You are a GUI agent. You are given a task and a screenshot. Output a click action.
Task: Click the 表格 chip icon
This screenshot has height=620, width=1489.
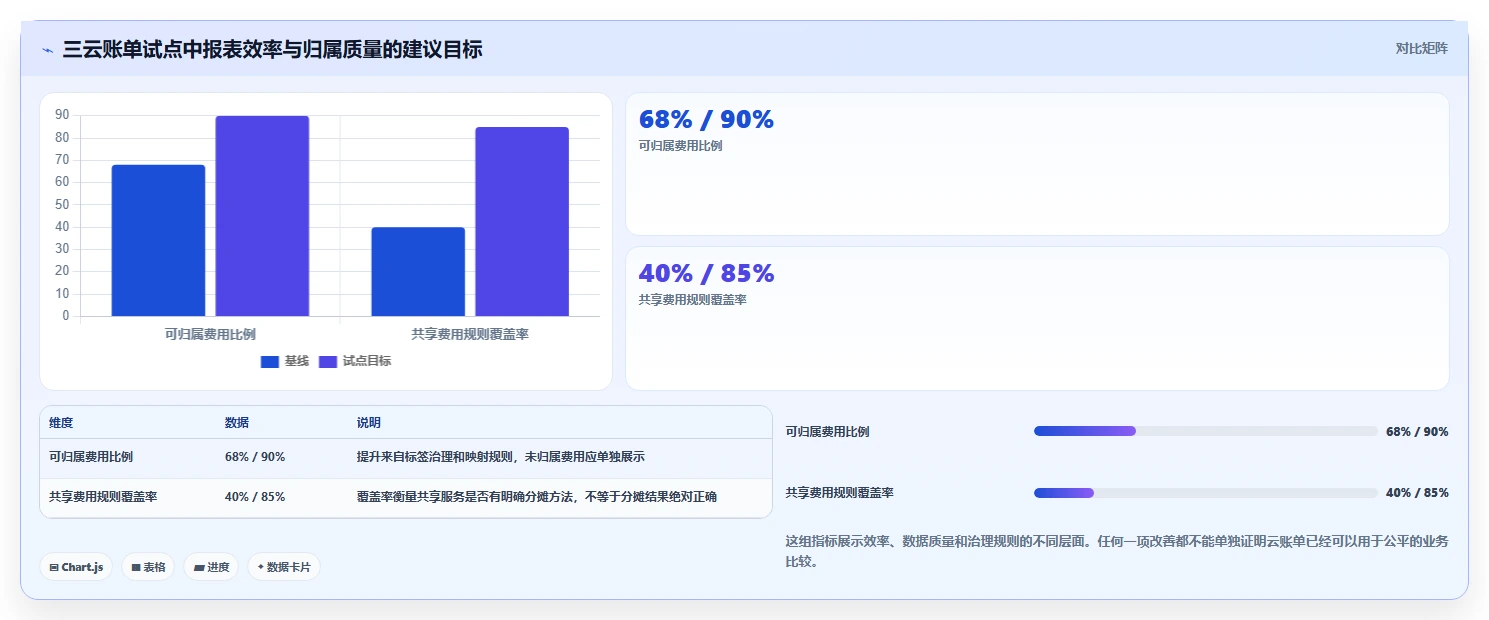tap(136, 567)
